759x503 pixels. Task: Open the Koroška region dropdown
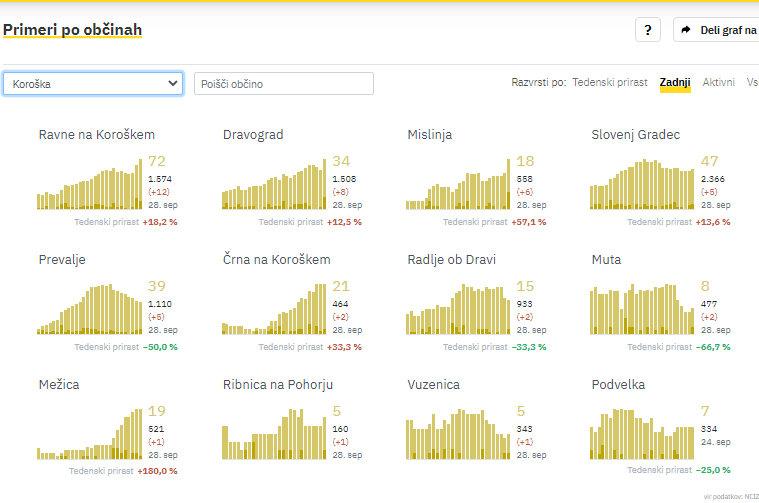[x=93, y=84]
